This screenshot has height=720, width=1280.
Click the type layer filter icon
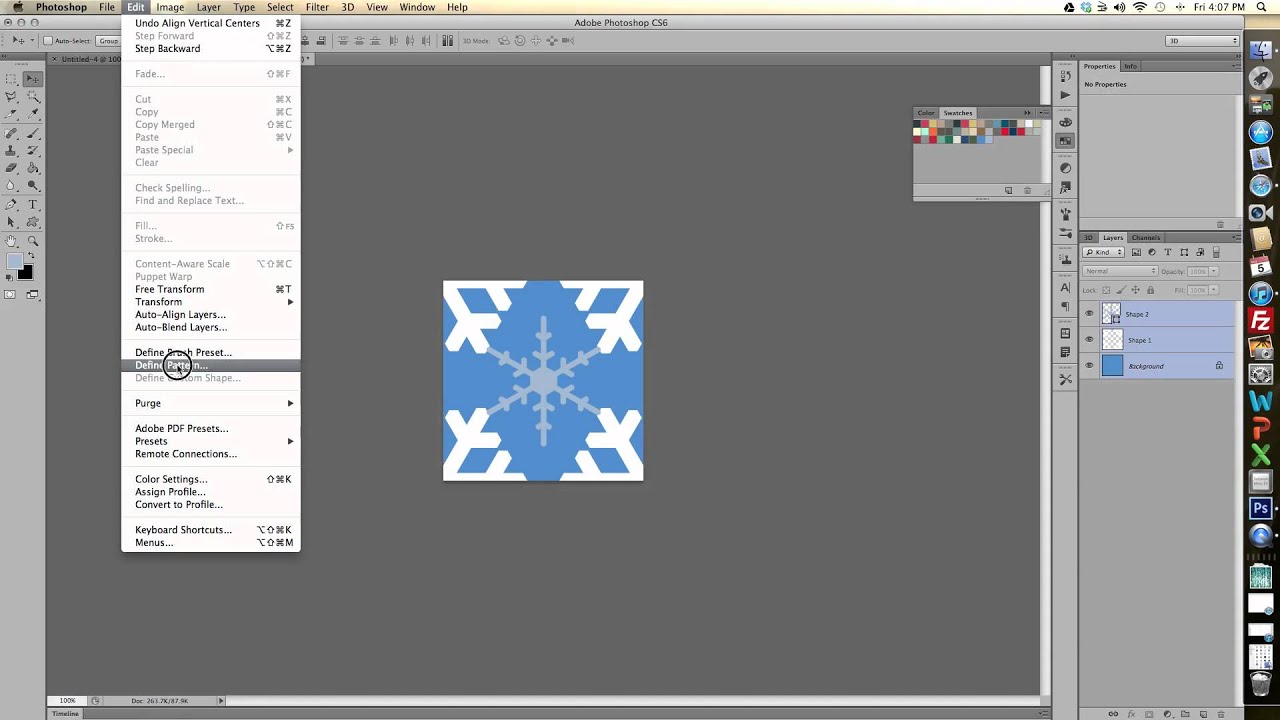1168,253
